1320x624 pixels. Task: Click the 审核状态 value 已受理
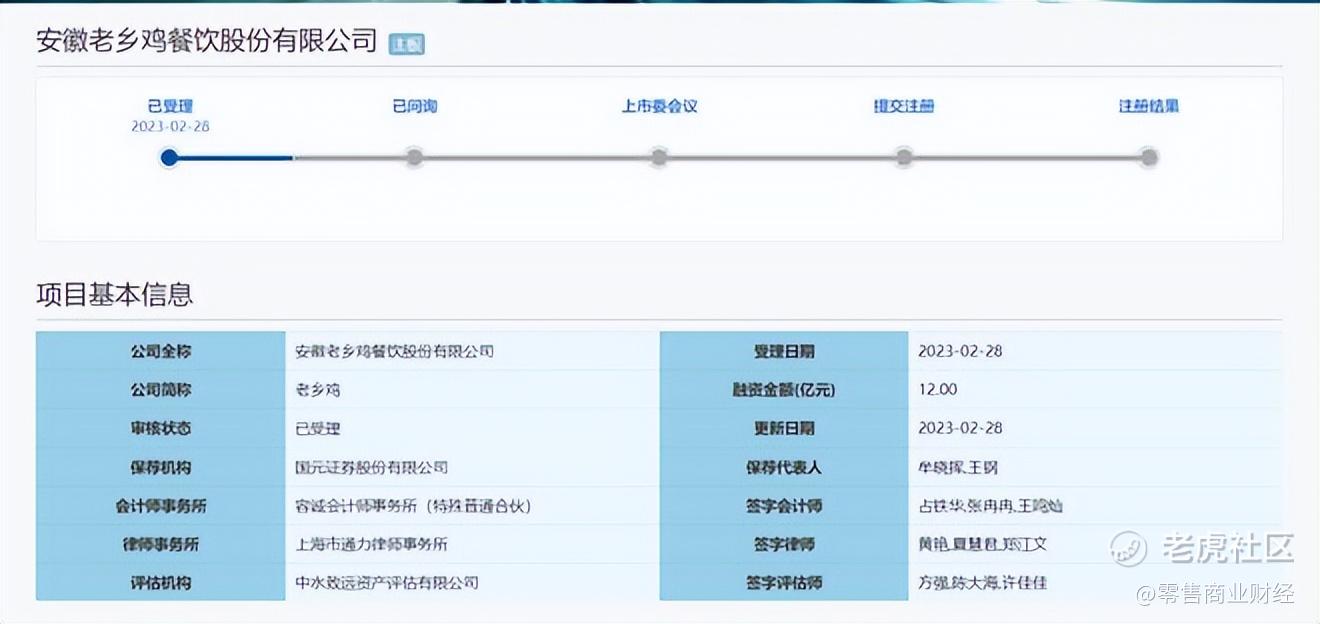(318, 428)
